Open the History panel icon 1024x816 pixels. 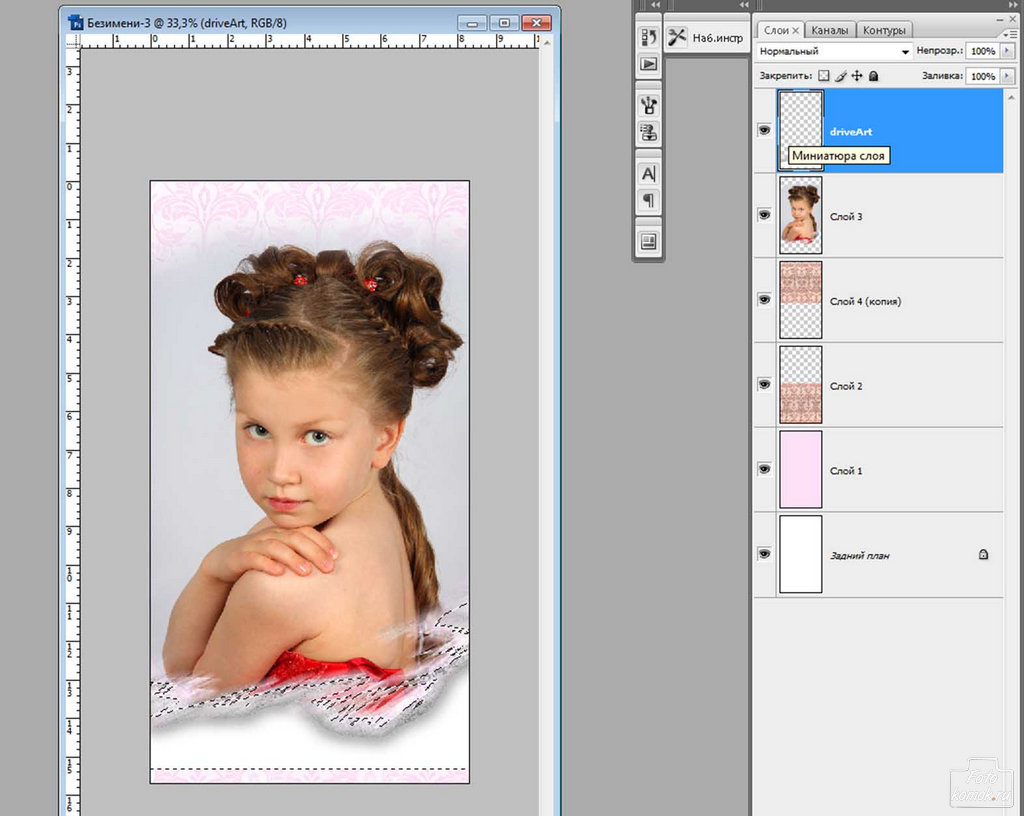tap(648, 37)
